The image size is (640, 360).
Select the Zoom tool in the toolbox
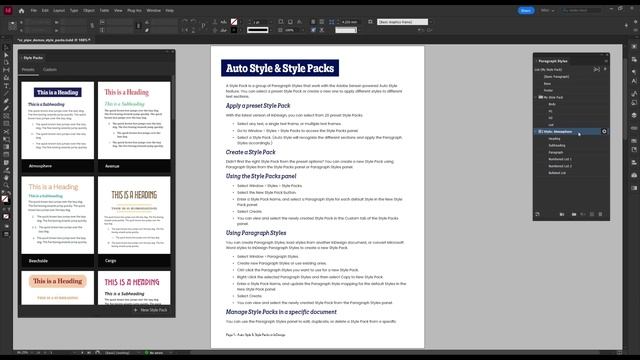pos(6,185)
